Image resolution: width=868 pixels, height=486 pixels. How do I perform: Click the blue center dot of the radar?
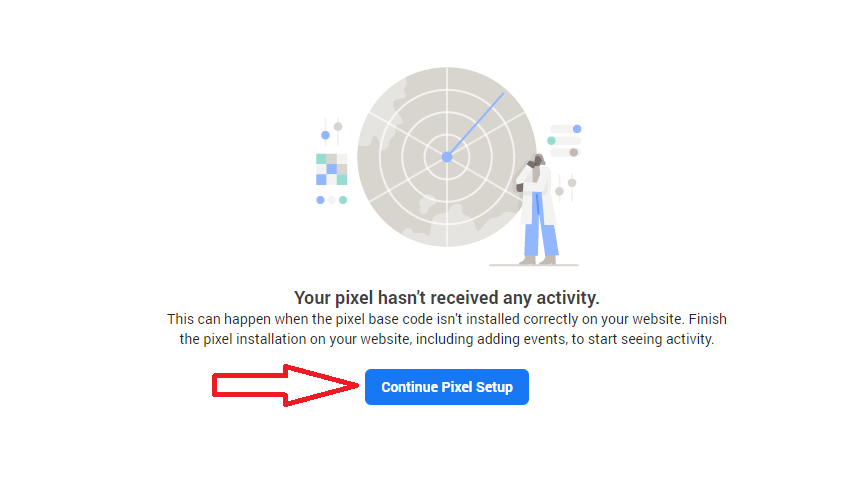(x=446, y=156)
